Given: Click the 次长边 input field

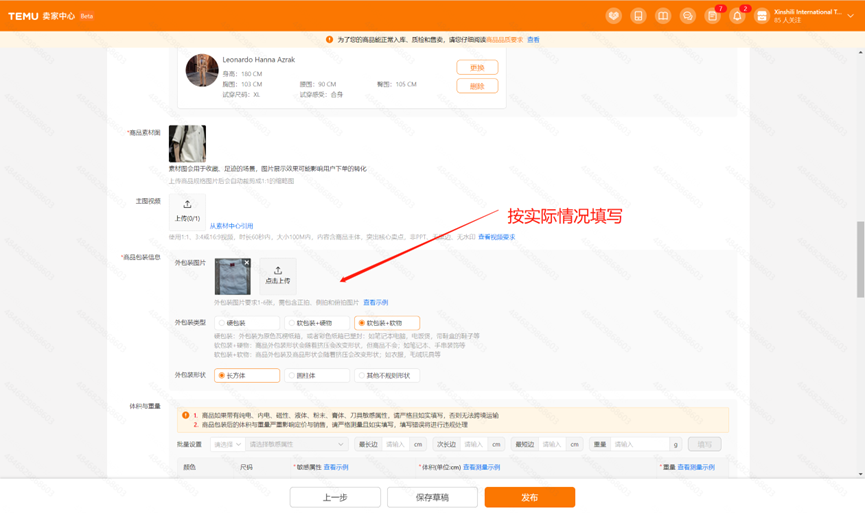Looking at the screenshot, I should (x=474, y=444).
